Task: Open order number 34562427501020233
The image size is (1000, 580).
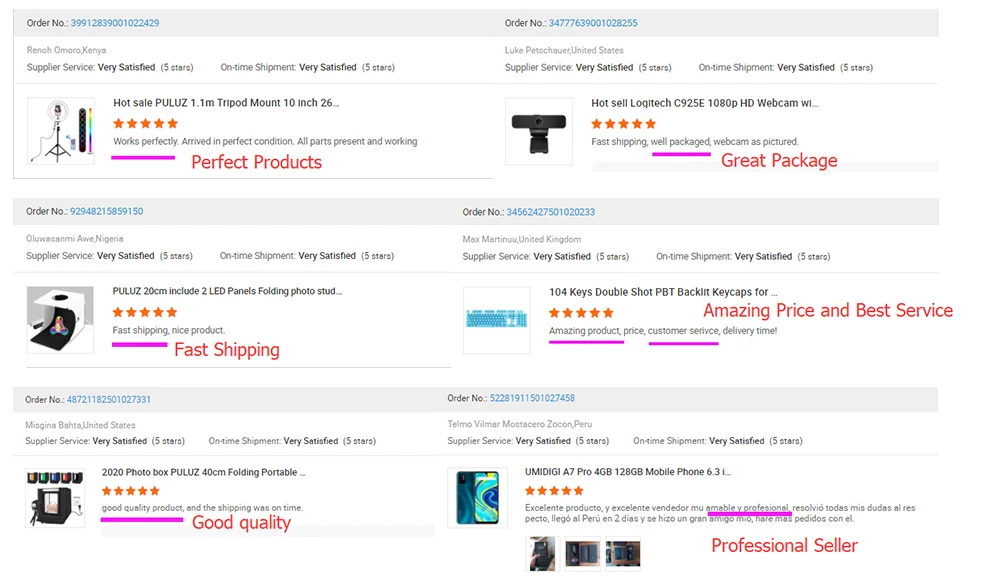Action: (x=550, y=212)
